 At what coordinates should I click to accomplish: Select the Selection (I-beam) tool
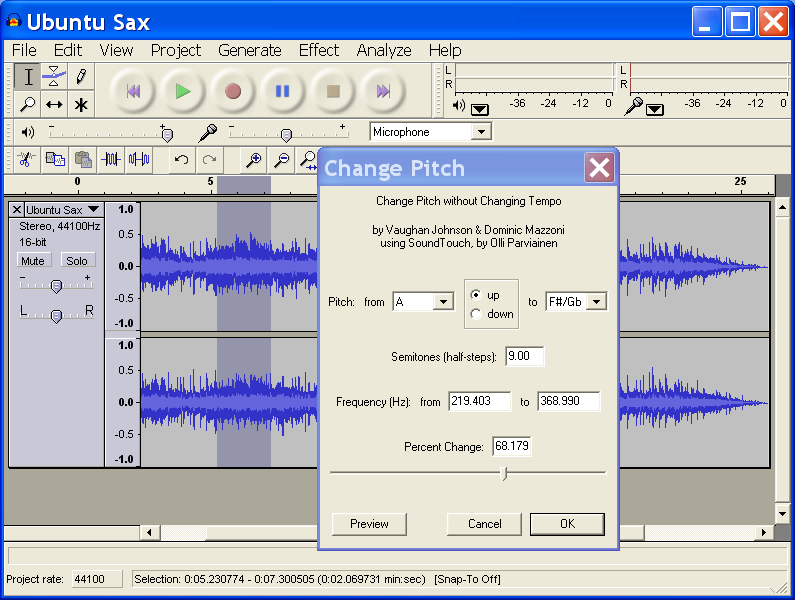[x=28, y=77]
